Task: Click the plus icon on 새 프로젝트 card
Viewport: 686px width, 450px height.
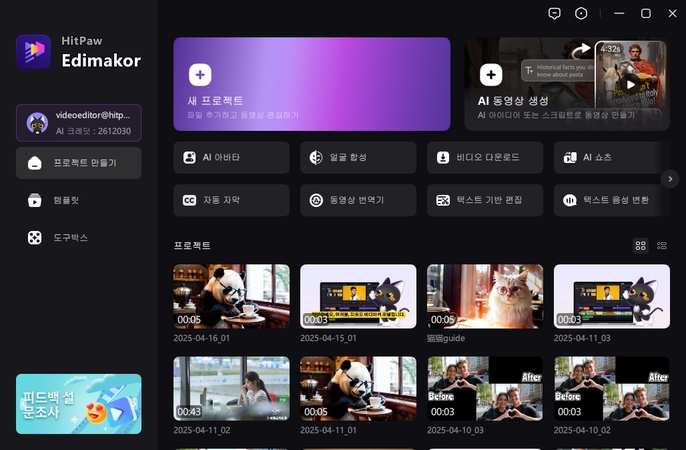Action: point(200,75)
